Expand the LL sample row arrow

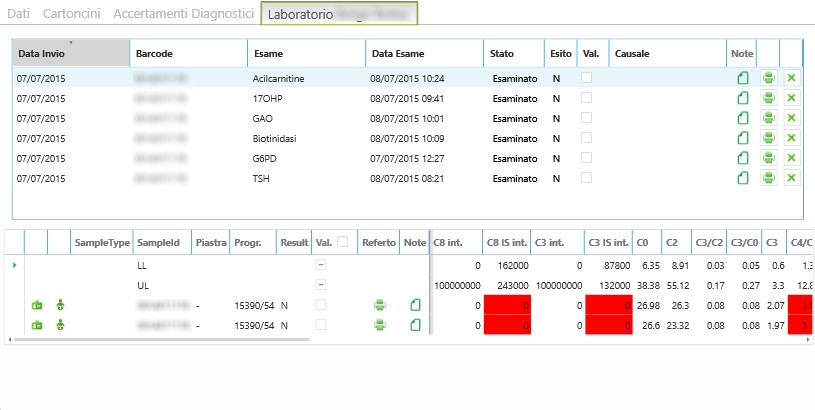(13, 265)
